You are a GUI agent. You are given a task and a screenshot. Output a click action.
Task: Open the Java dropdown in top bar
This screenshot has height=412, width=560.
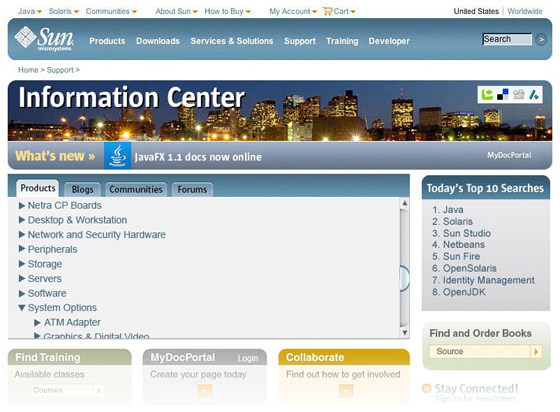30,11
